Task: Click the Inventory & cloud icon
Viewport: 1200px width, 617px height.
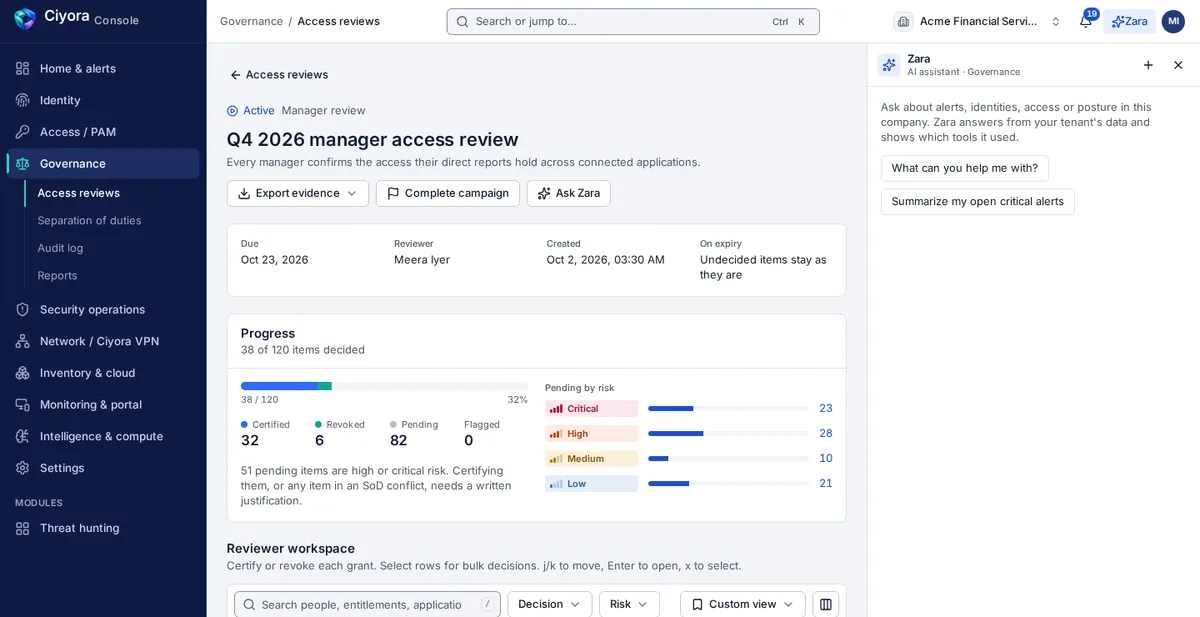Action: (x=22, y=373)
